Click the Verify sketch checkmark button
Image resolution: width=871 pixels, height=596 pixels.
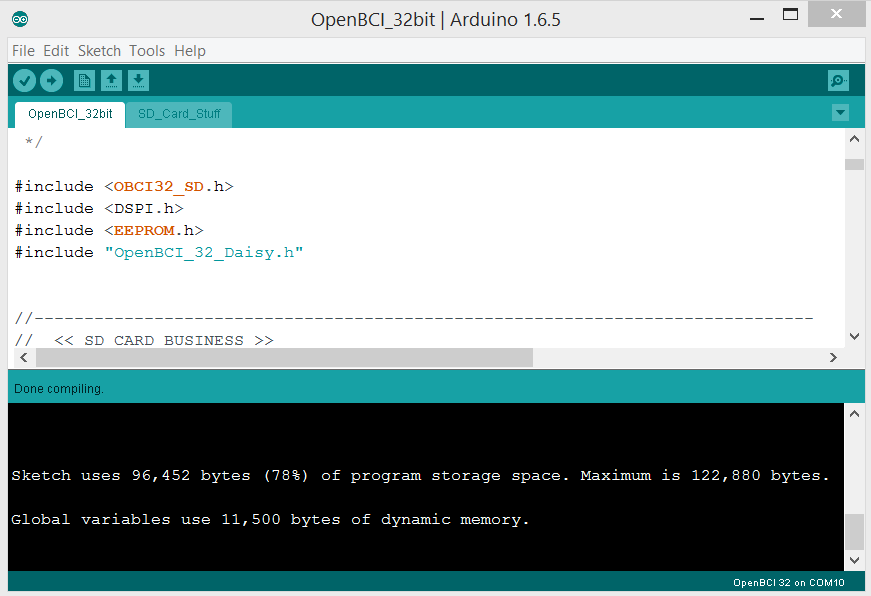tap(24, 81)
